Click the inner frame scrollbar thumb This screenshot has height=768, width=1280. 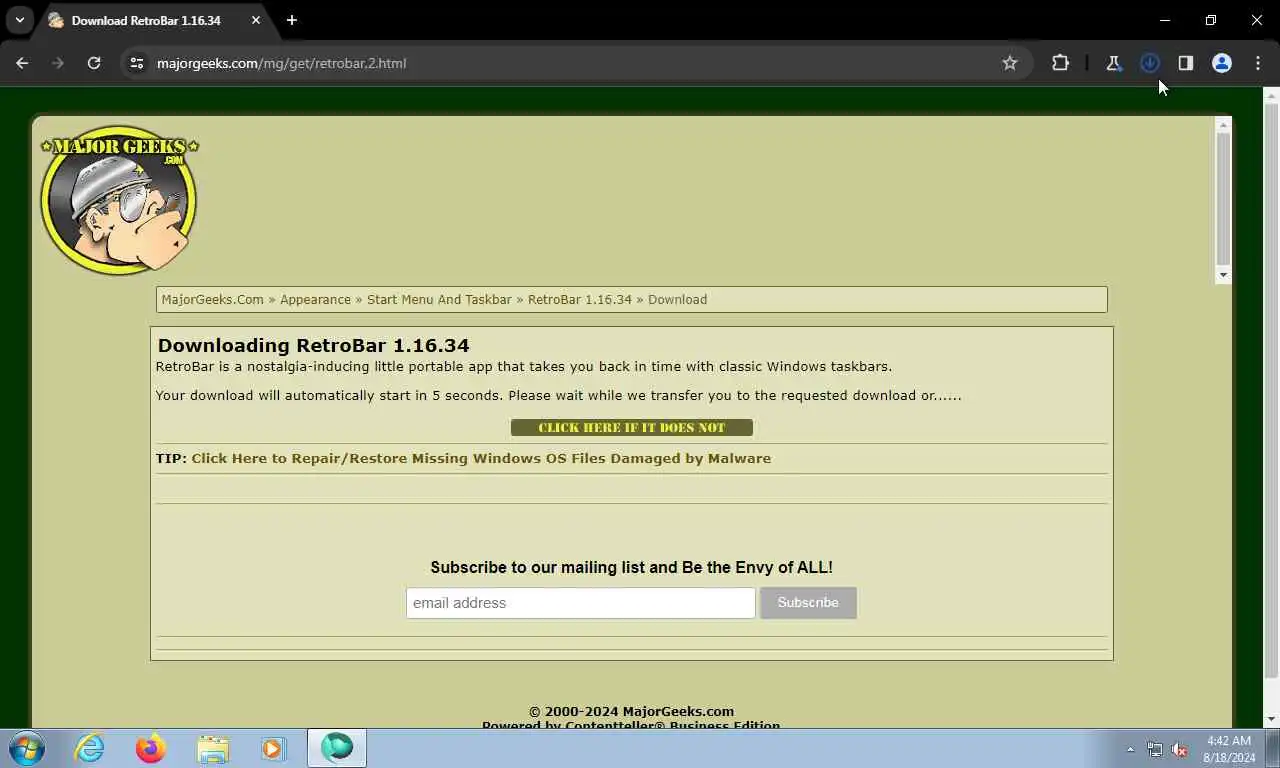click(x=1223, y=198)
